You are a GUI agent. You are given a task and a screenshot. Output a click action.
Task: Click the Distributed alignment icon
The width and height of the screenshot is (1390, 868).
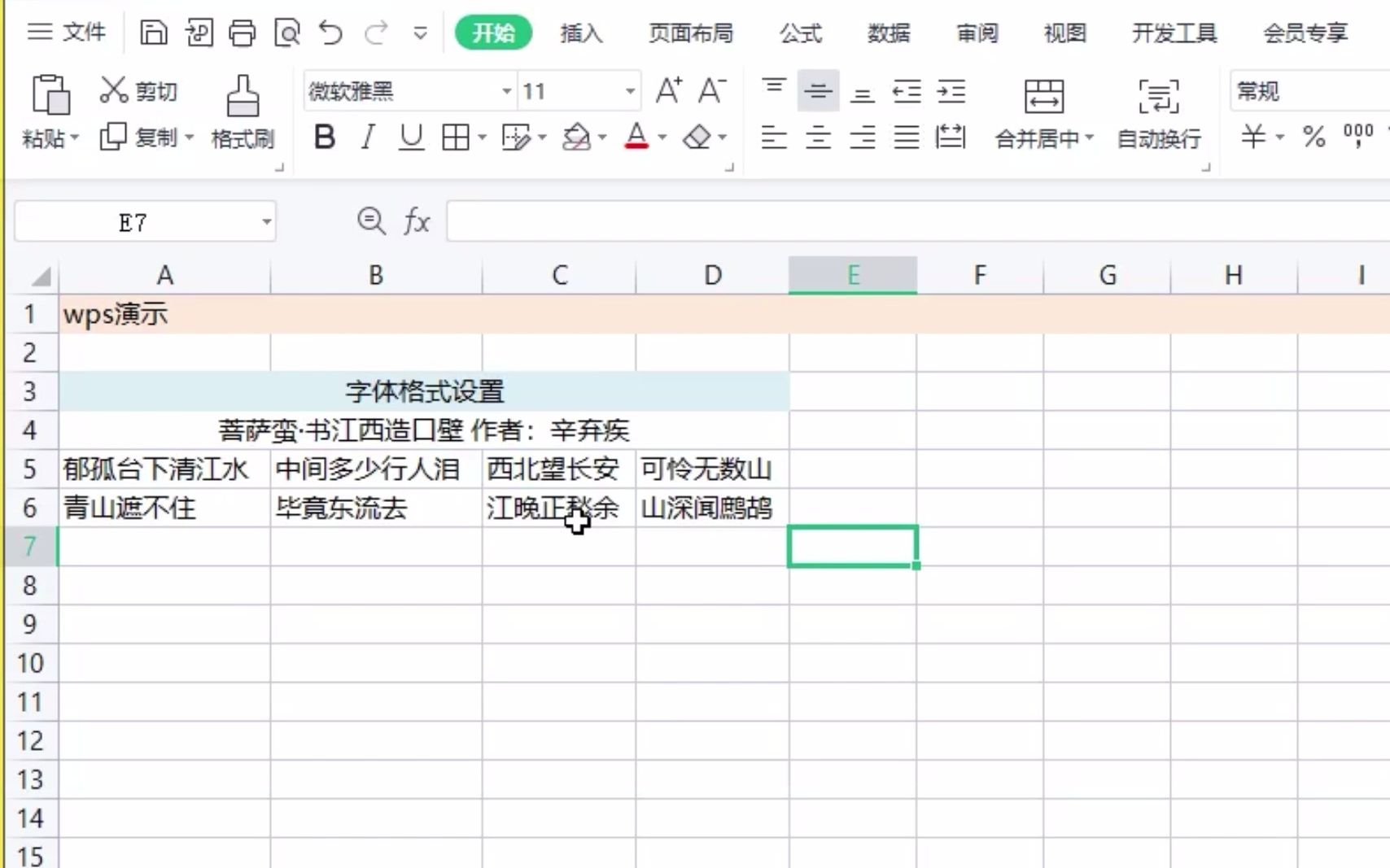point(951,137)
